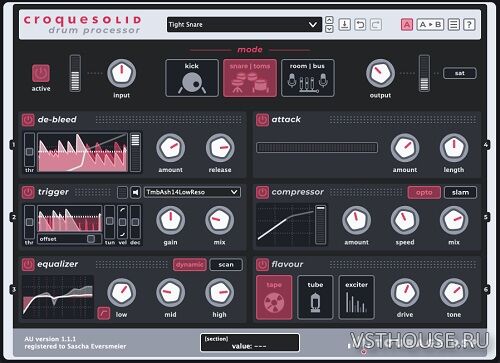Click the "AU version 1.1.1" text

(x=50, y=339)
